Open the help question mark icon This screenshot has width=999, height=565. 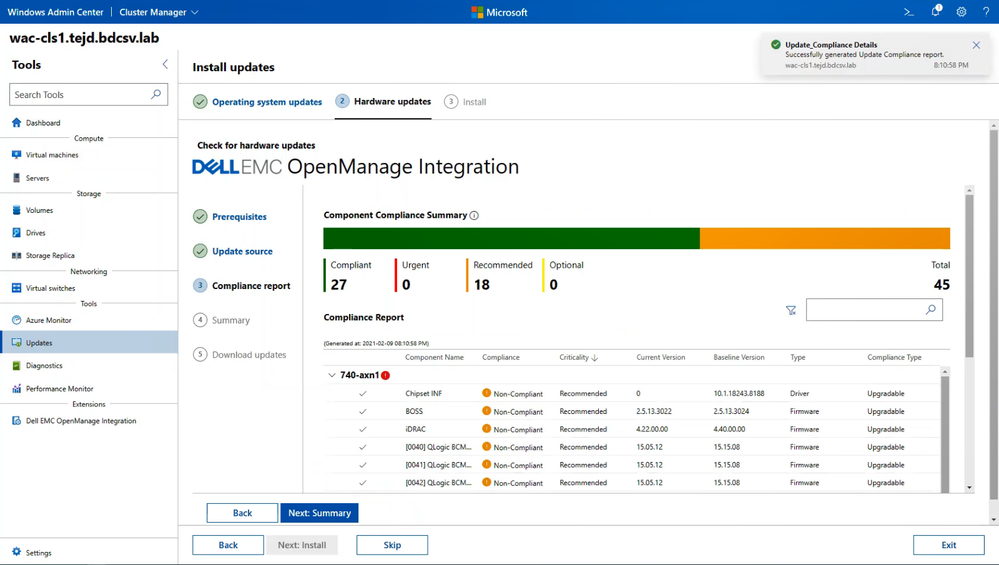pos(985,12)
